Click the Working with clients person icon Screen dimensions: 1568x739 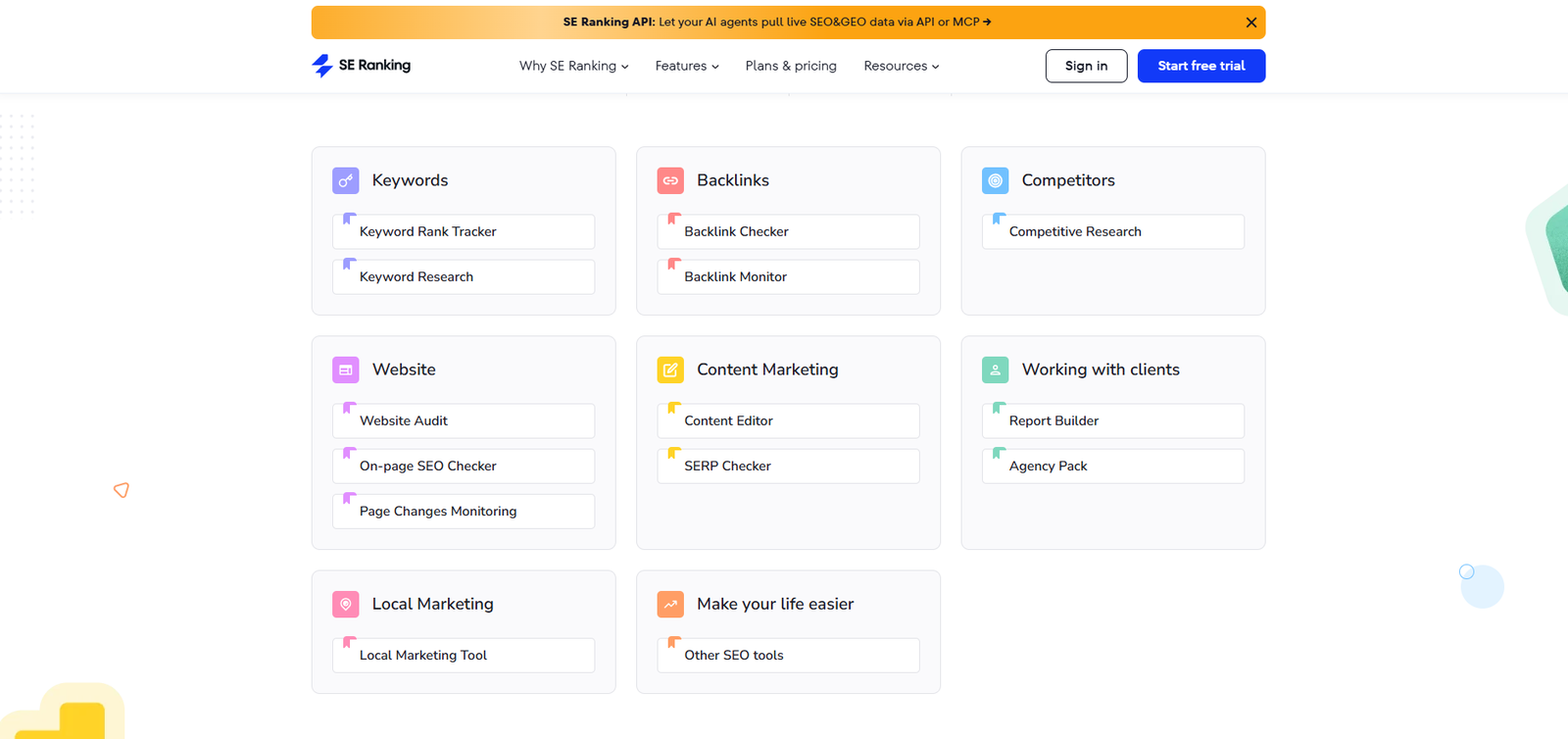[996, 369]
